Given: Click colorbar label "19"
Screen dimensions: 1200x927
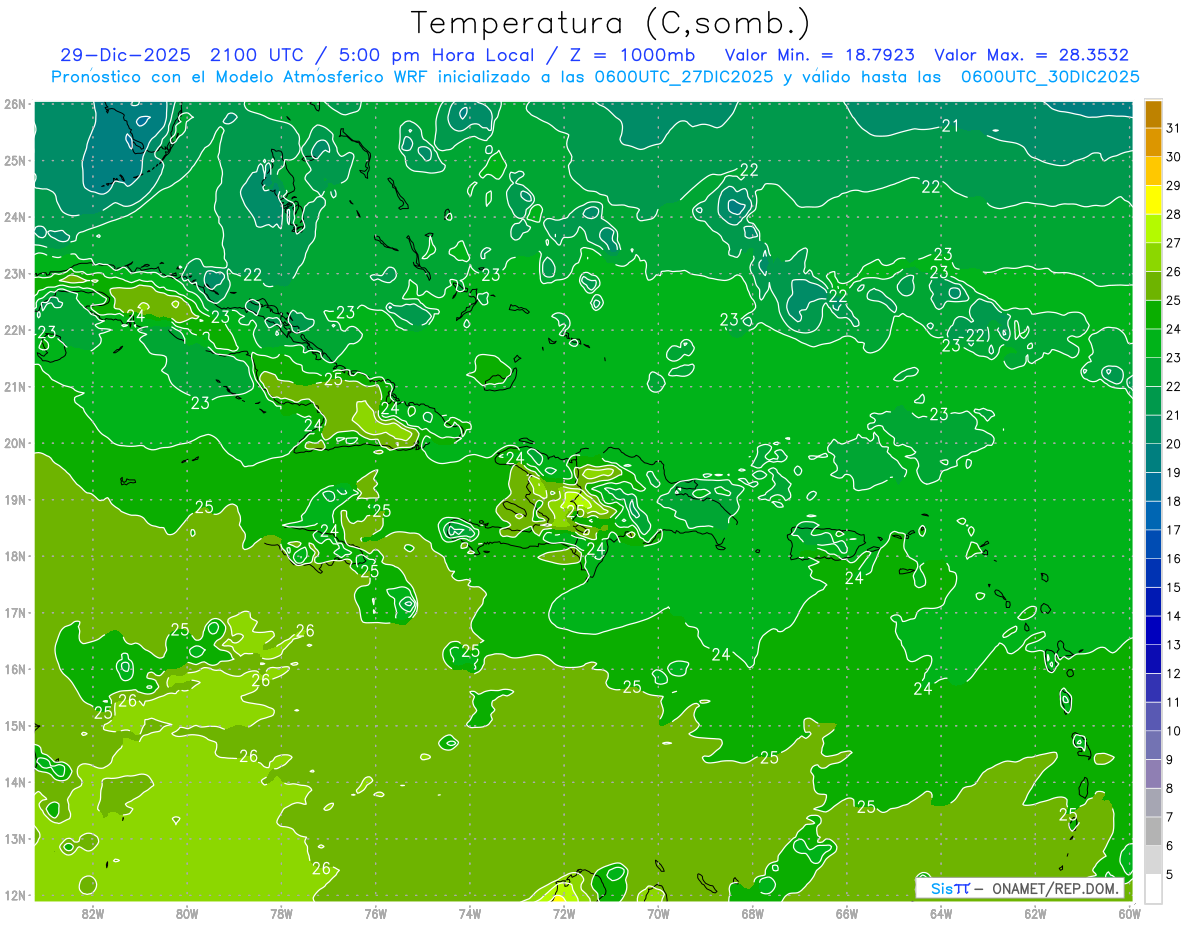Looking at the screenshot, I should (x=1173, y=473).
